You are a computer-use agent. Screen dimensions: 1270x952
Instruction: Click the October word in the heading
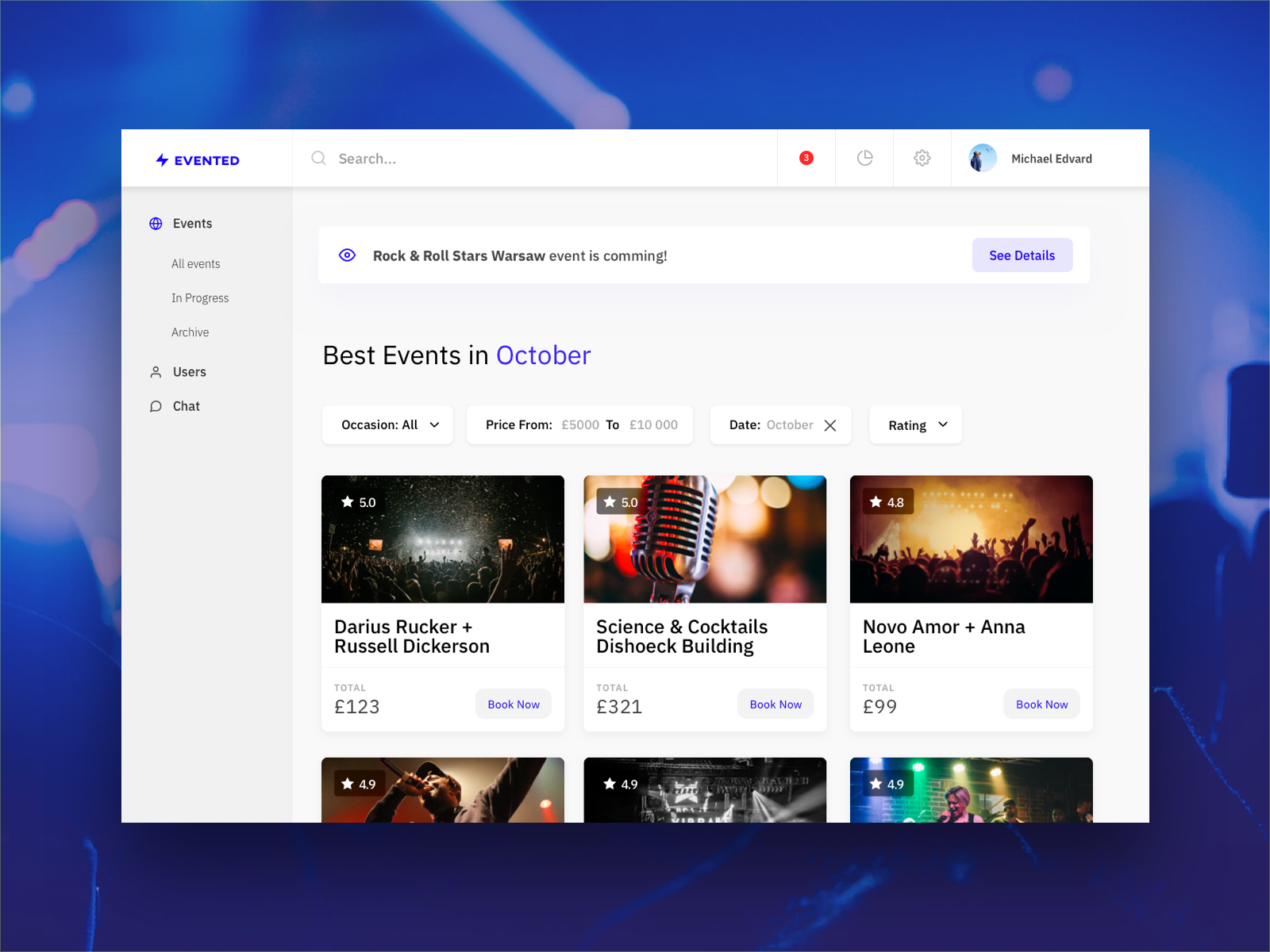[544, 355]
